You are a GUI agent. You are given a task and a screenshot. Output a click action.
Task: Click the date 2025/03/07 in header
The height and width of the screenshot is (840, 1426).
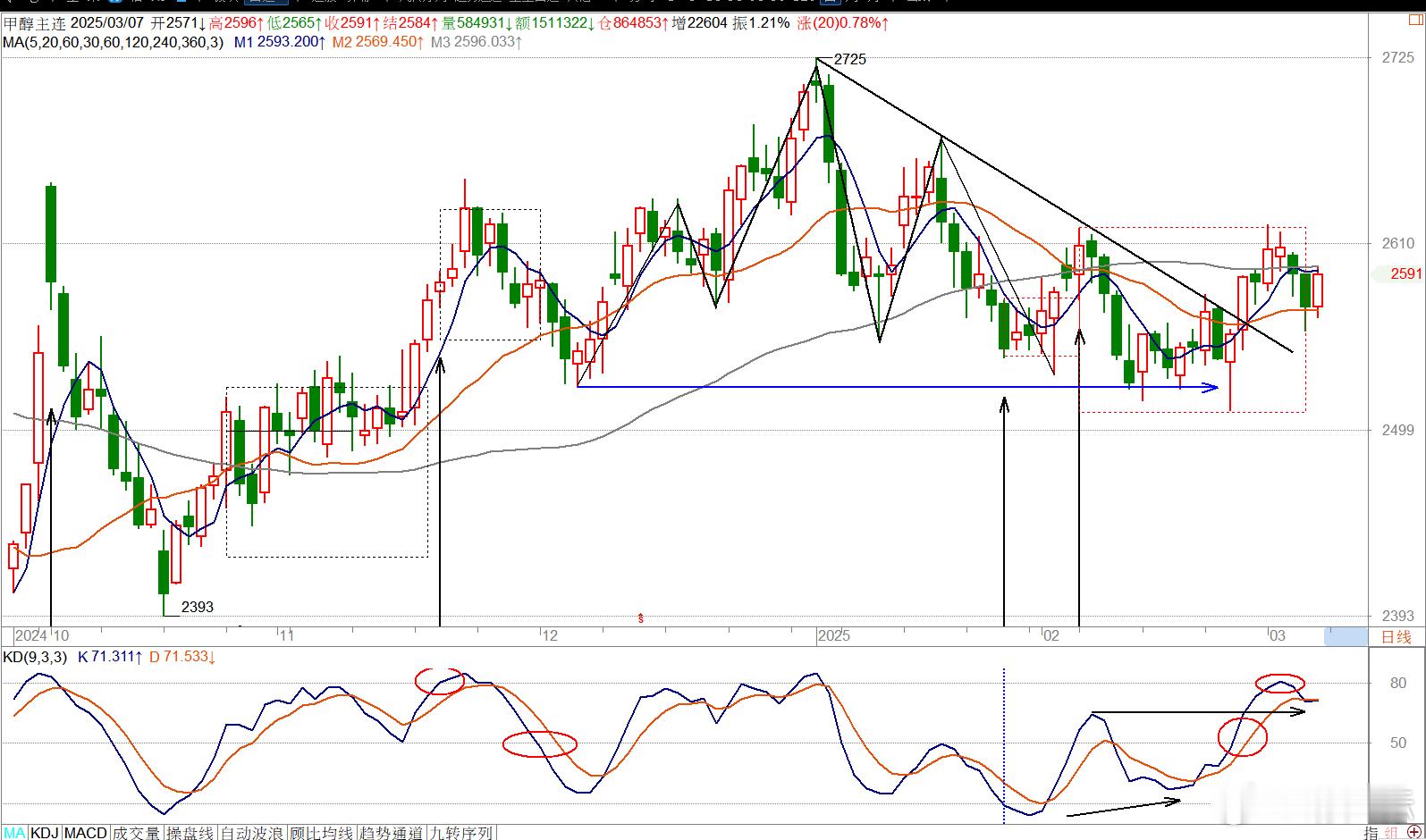(106, 23)
